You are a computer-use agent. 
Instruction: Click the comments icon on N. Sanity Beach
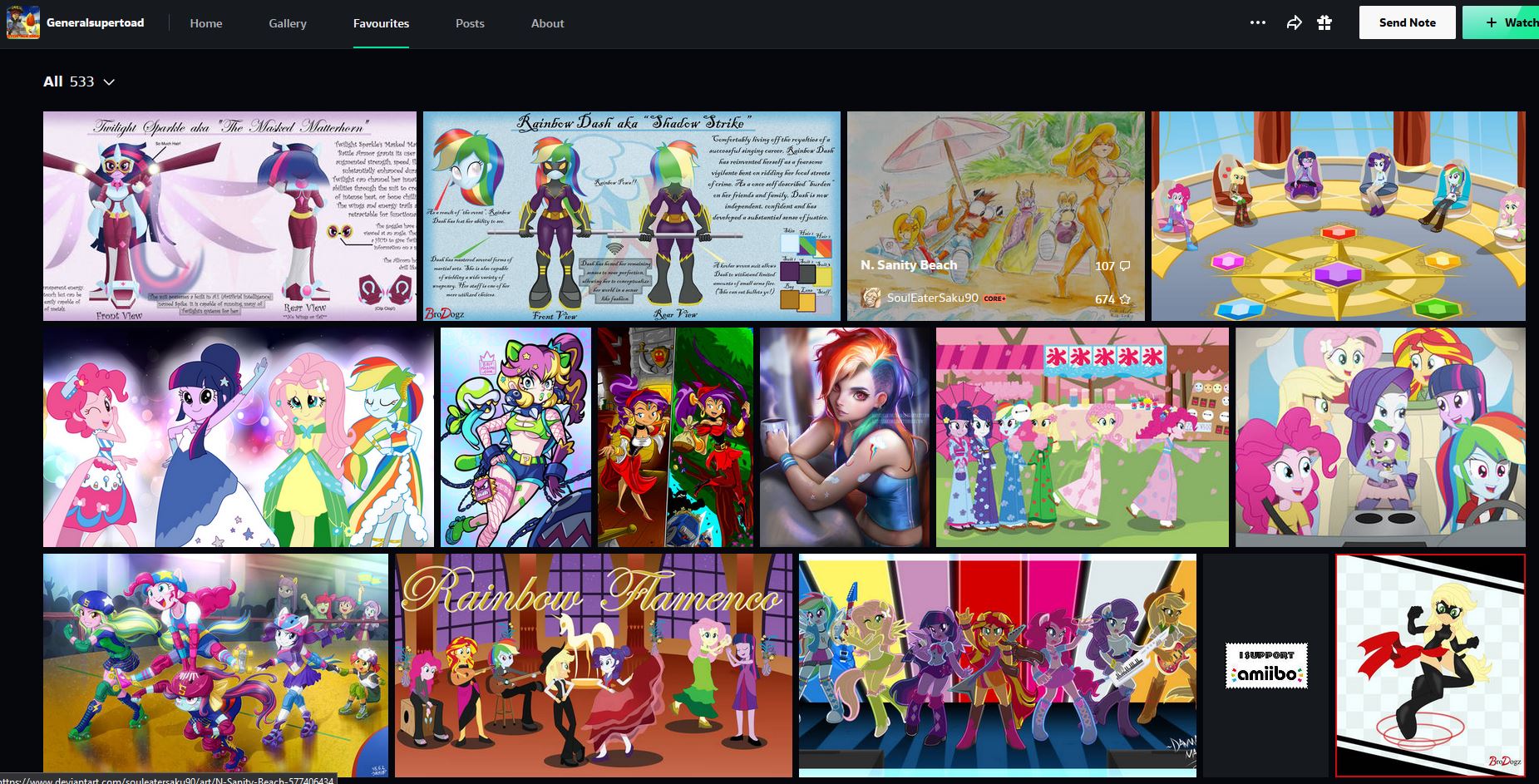tap(1125, 266)
